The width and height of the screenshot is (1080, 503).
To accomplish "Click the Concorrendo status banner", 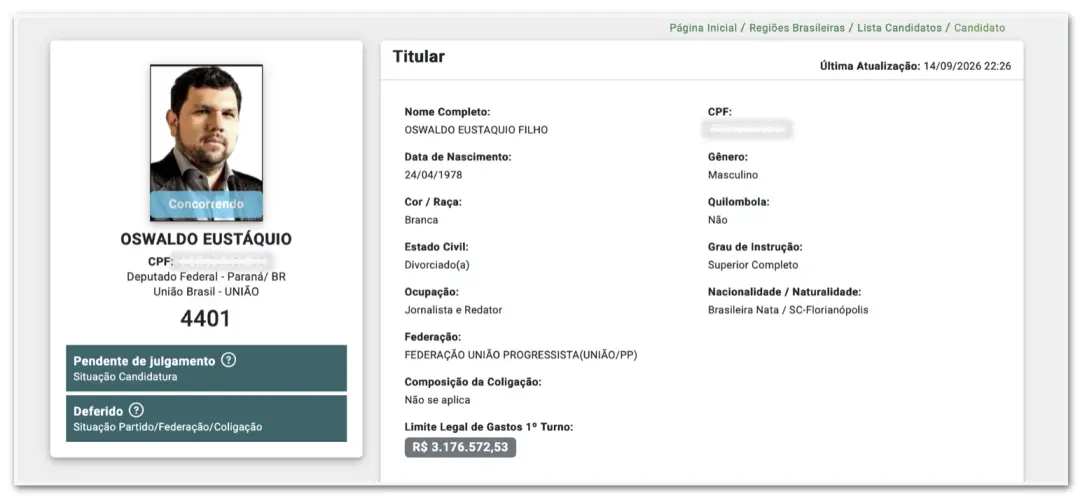I will (207, 205).
